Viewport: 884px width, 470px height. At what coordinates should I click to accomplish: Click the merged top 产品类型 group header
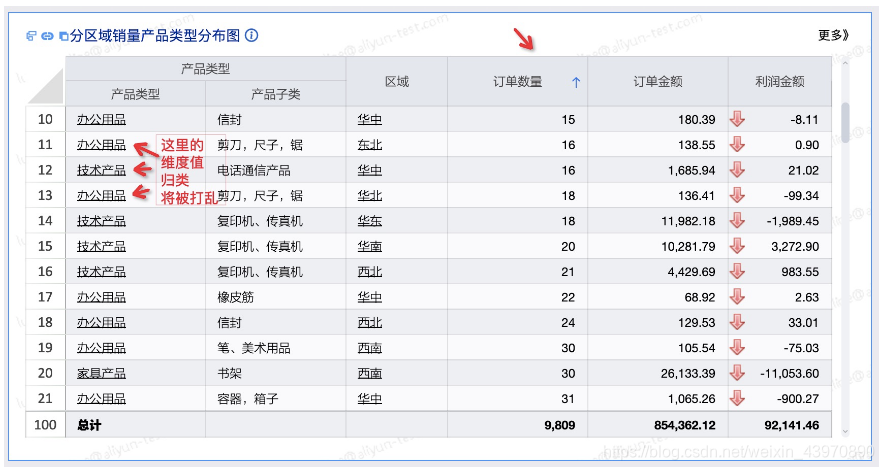click(205, 69)
